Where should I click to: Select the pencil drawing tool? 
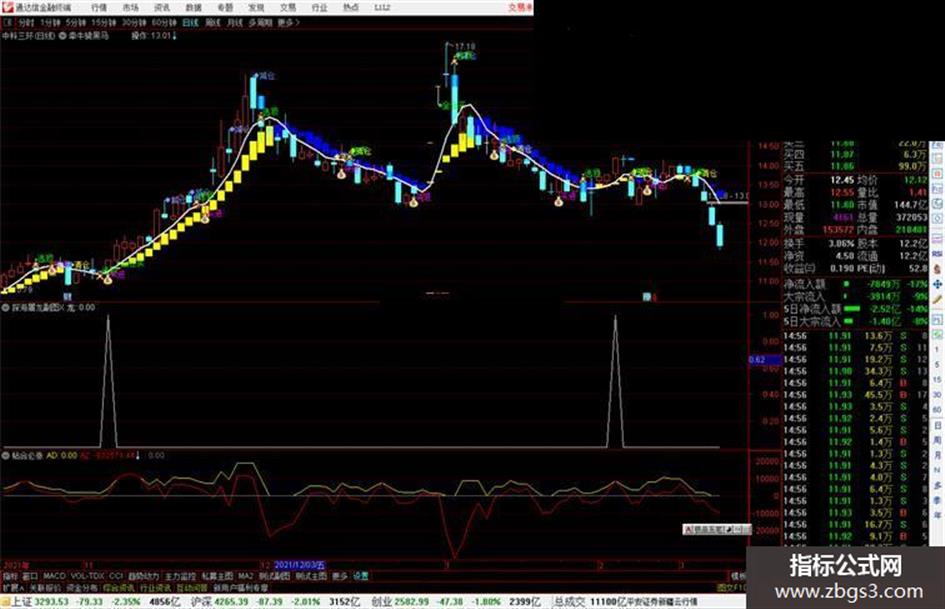coord(937,299)
